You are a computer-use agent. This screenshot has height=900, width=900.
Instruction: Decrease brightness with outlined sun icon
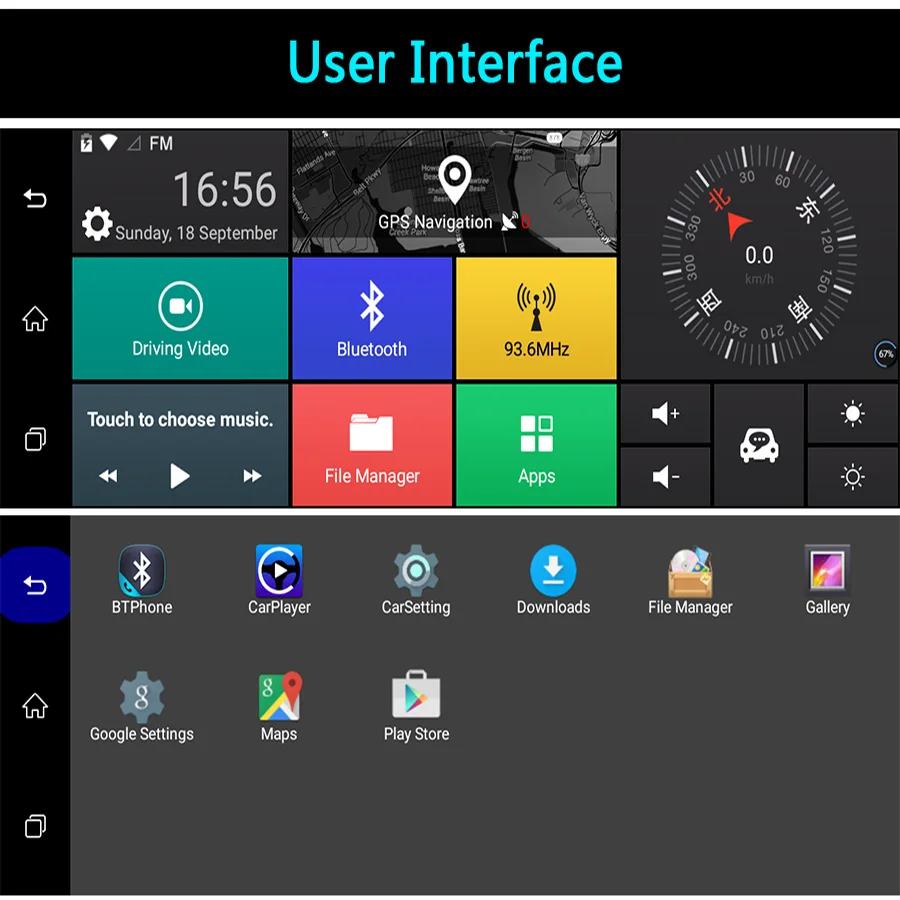coord(852,477)
